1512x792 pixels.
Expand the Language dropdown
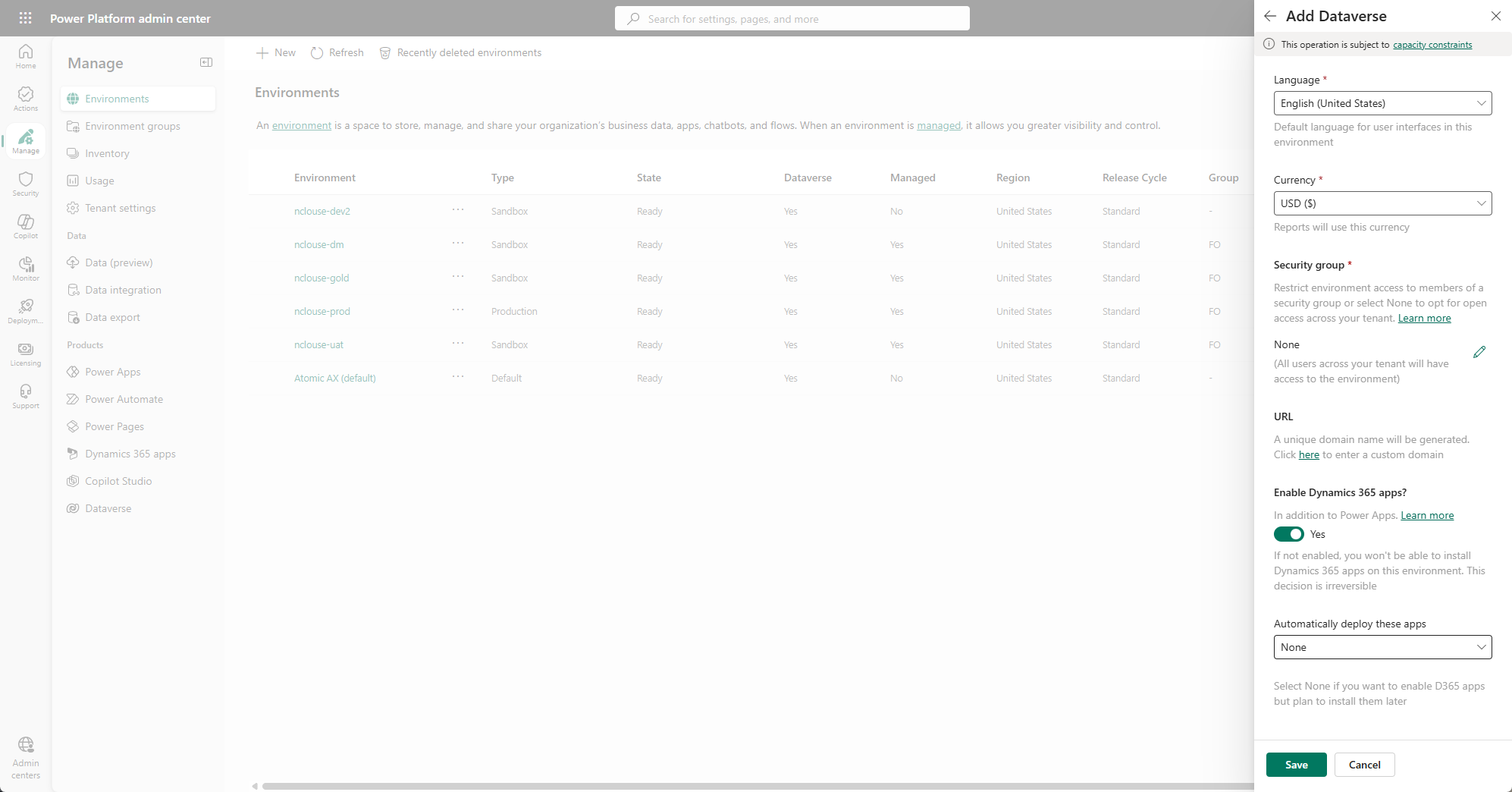pyautogui.click(x=1382, y=103)
